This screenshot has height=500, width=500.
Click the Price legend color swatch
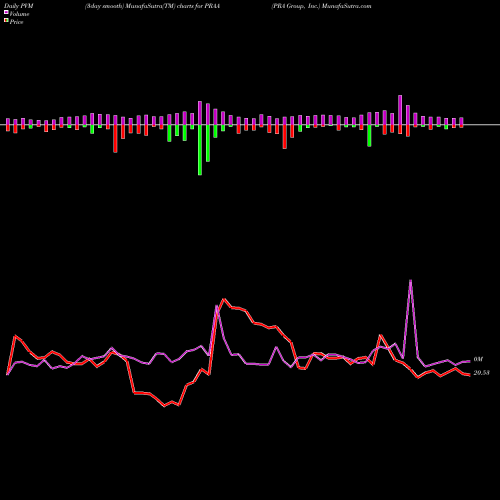click(6, 21)
